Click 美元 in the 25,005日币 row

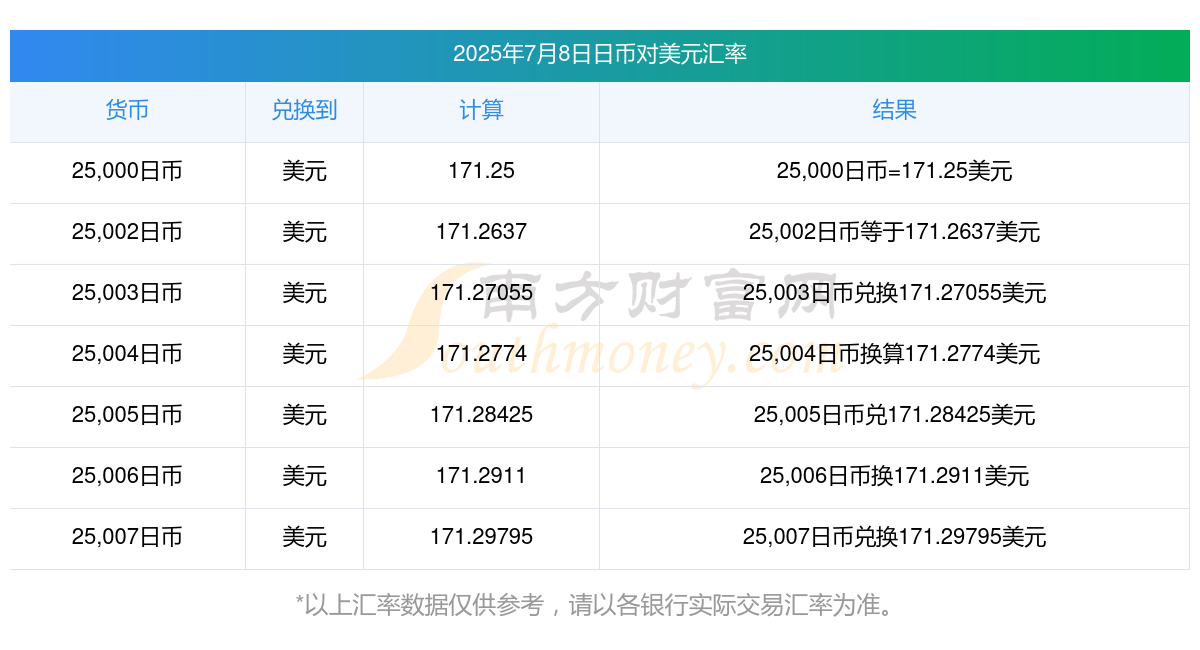pyautogui.click(x=304, y=415)
